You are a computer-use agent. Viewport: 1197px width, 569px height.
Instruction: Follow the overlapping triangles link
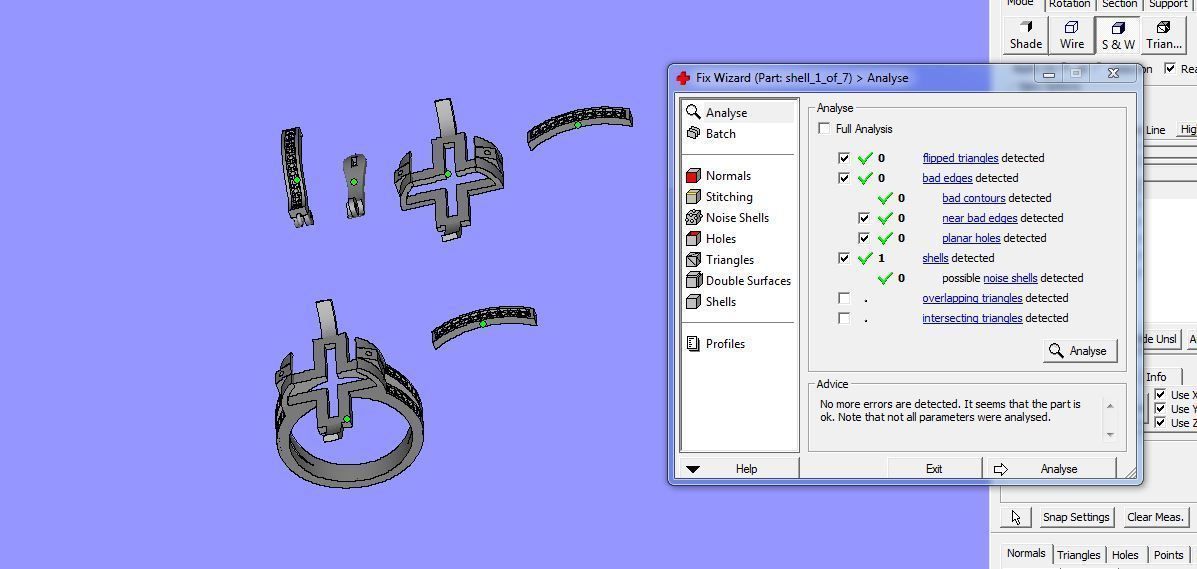[972, 298]
